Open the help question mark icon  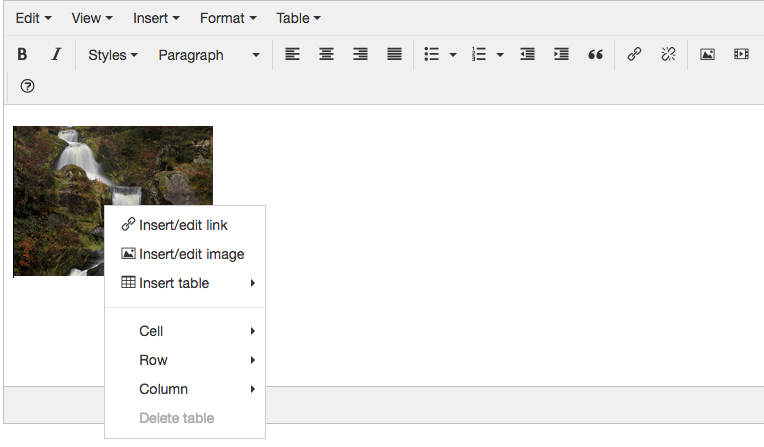coord(27,87)
